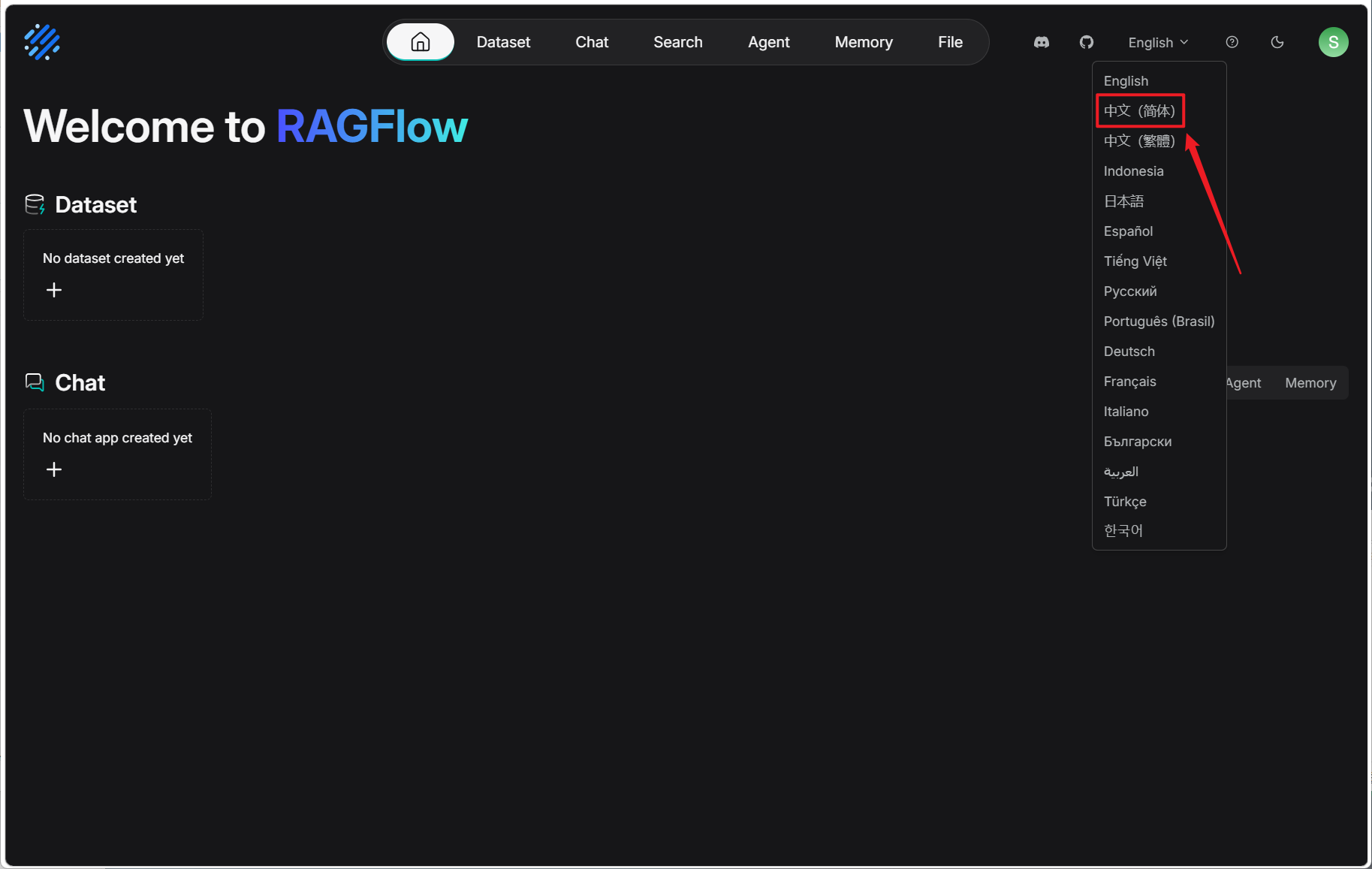1372x869 pixels.
Task: Select Русский language option
Action: pyautogui.click(x=1159, y=291)
